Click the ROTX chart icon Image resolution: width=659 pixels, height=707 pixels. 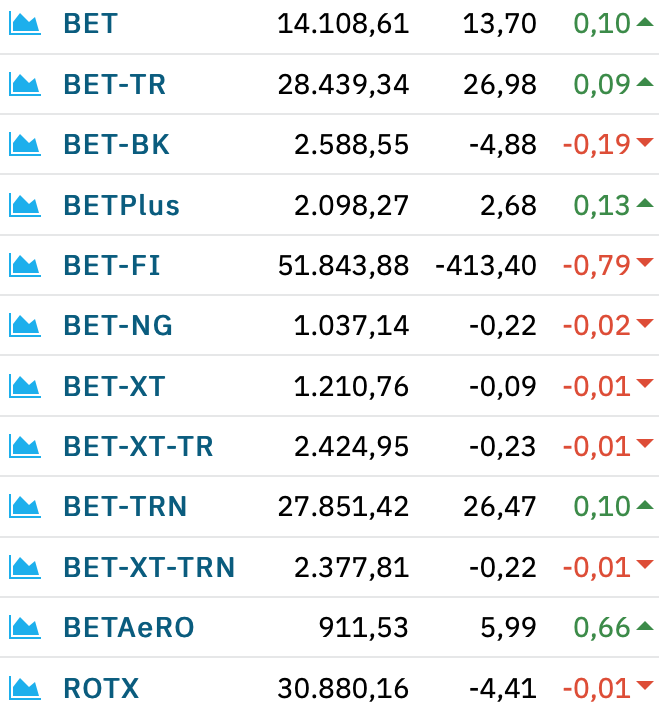[x=25, y=689]
